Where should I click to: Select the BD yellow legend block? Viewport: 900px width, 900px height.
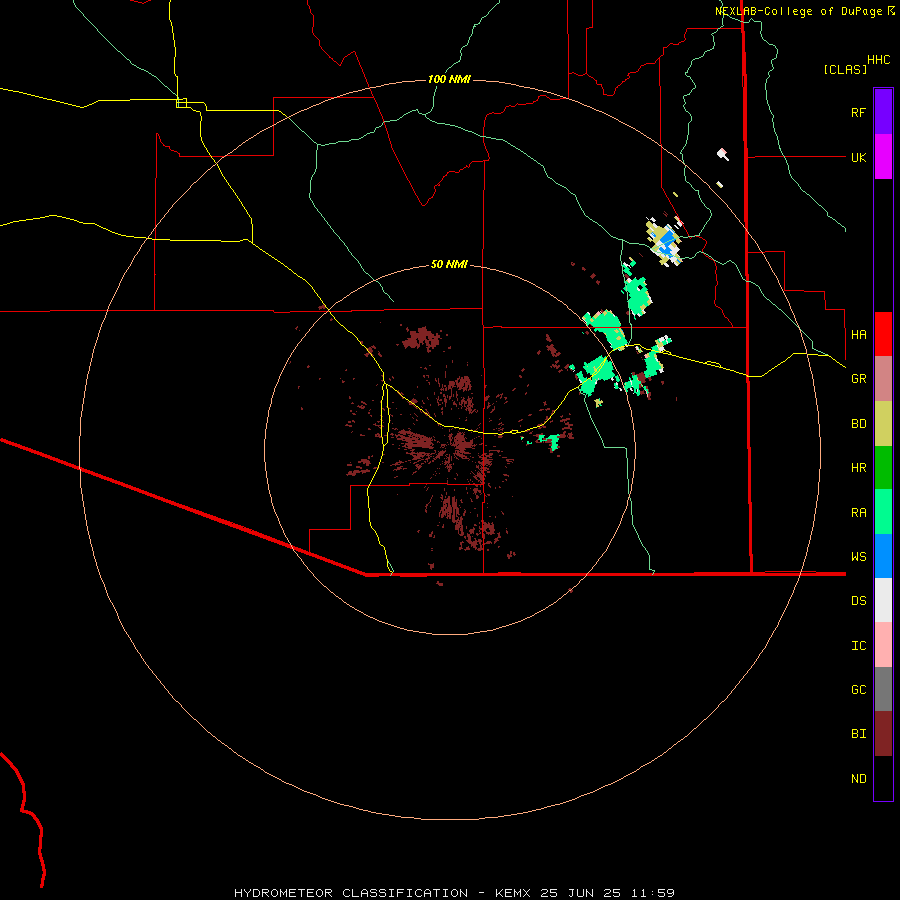pyautogui.click(x=883, y=424)
